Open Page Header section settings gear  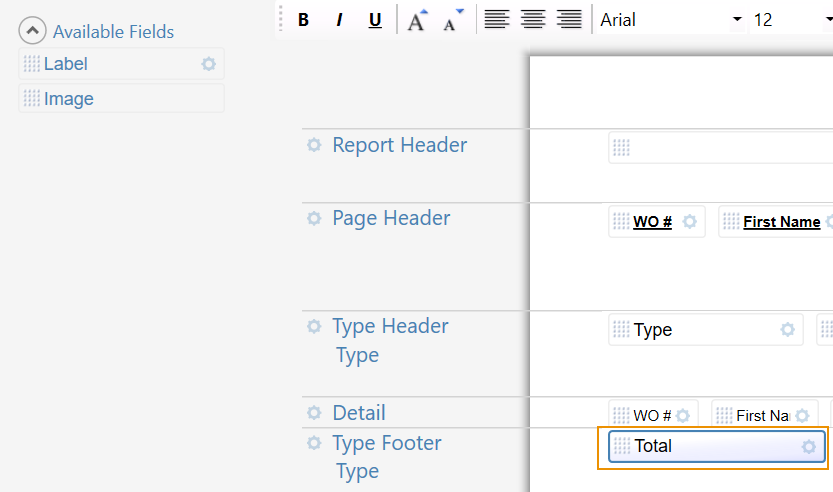[314, 218]
